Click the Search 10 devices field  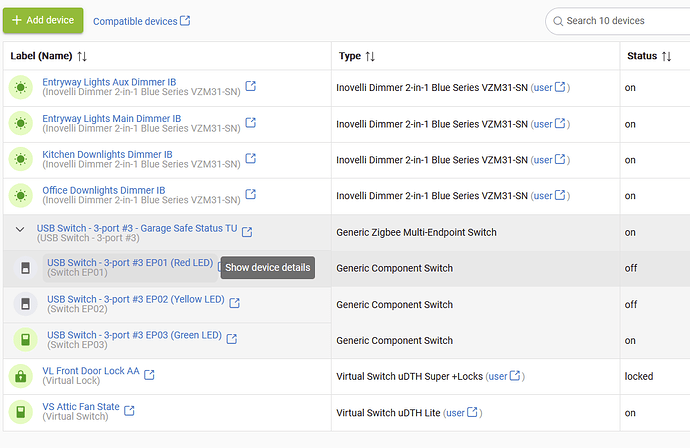click(618, 21)
